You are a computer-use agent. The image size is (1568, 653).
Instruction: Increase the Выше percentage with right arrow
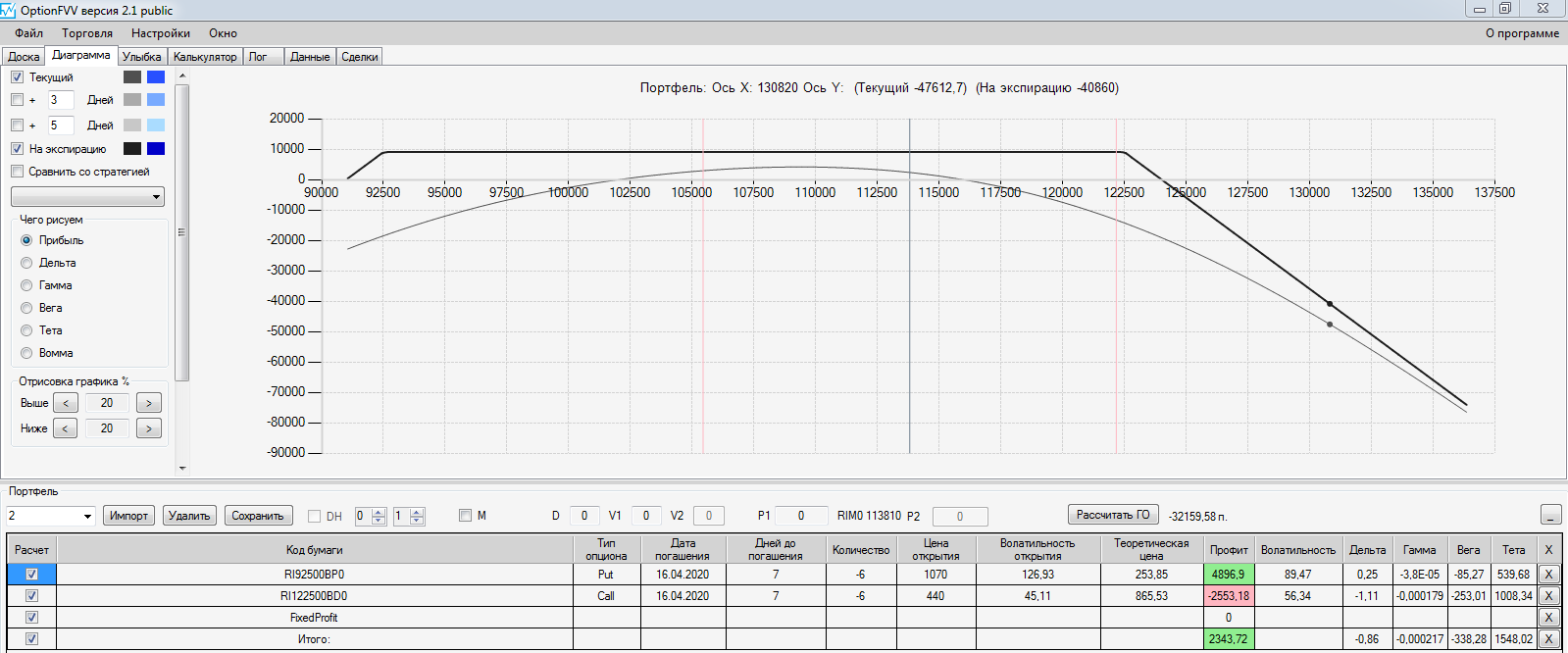tap(149, 403)
